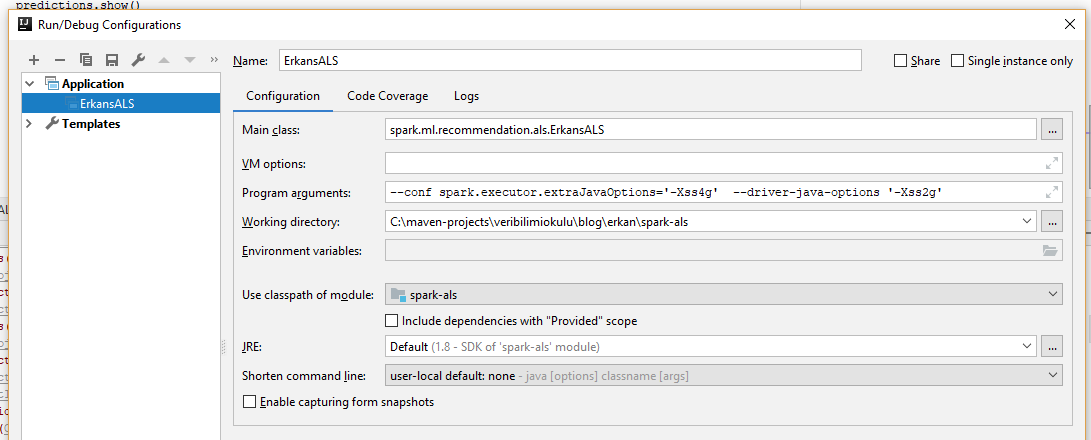Toggle Include dependencies with Provided scope

tap(392, 321)
